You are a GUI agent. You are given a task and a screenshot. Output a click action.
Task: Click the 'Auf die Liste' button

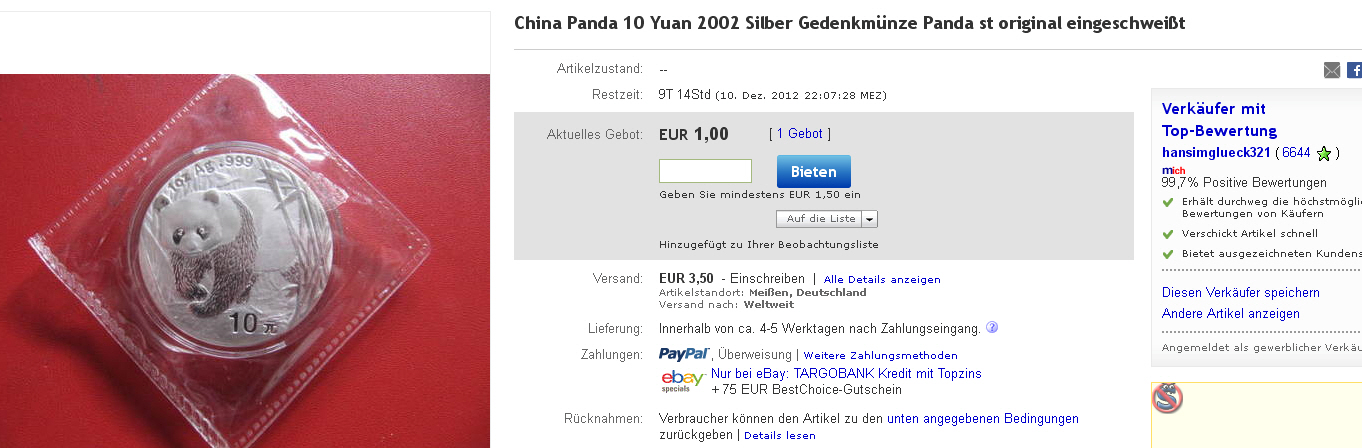pyautogui.click(x=820, y=218)
